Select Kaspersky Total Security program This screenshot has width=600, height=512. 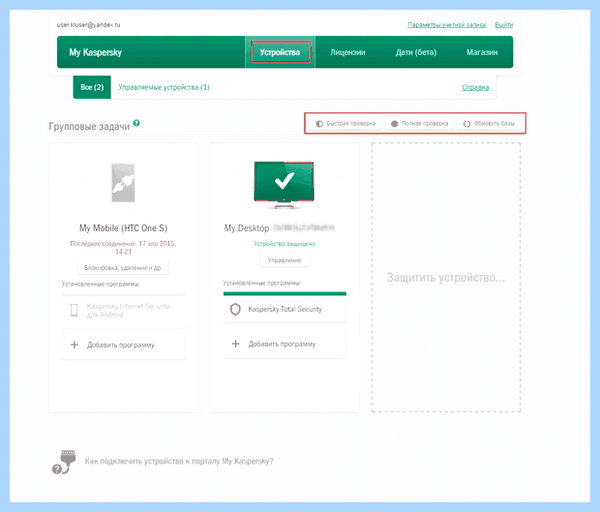click(285, 309)
